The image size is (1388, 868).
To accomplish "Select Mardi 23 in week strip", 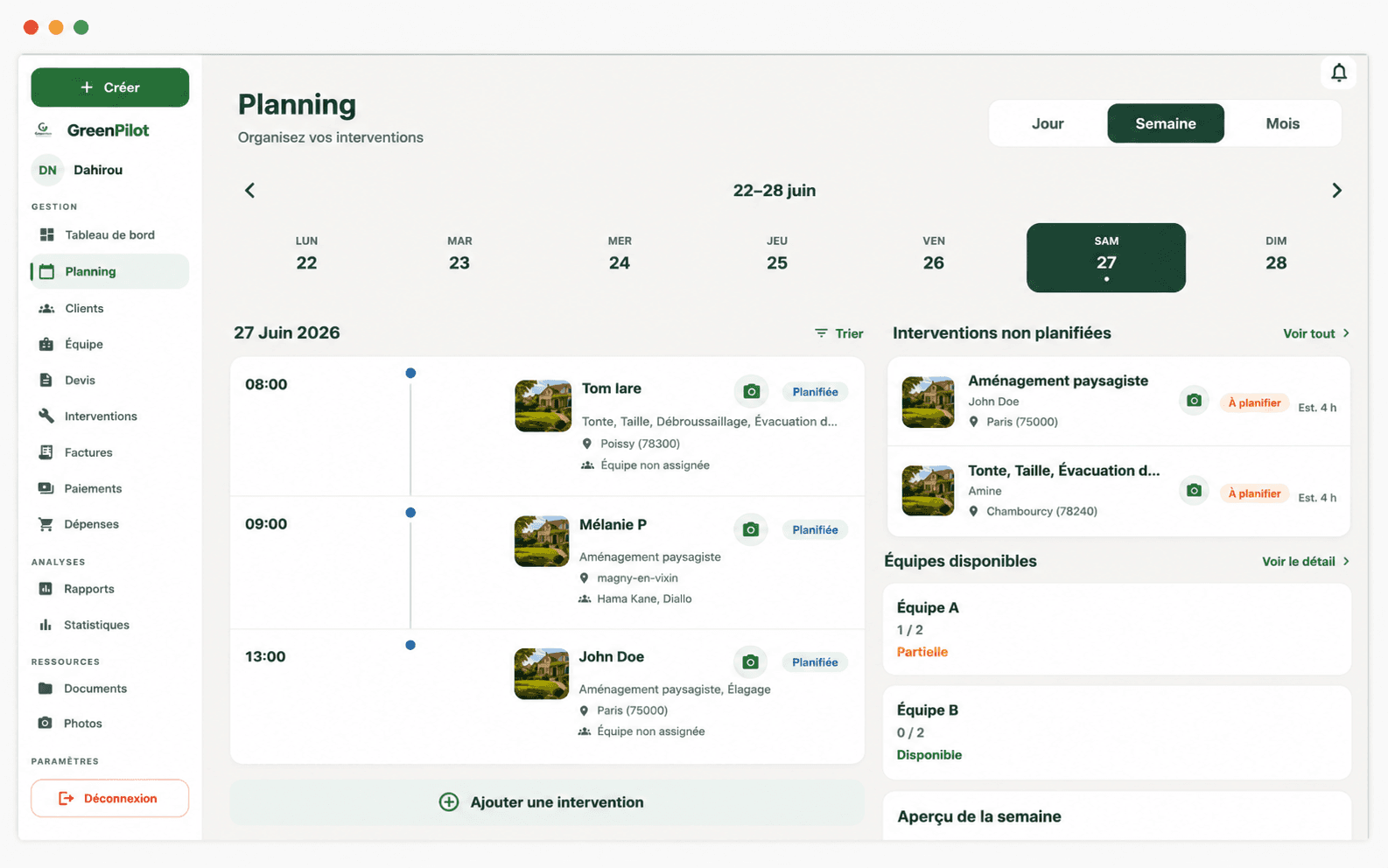I will pyautogui.click(x=459, y=255).
